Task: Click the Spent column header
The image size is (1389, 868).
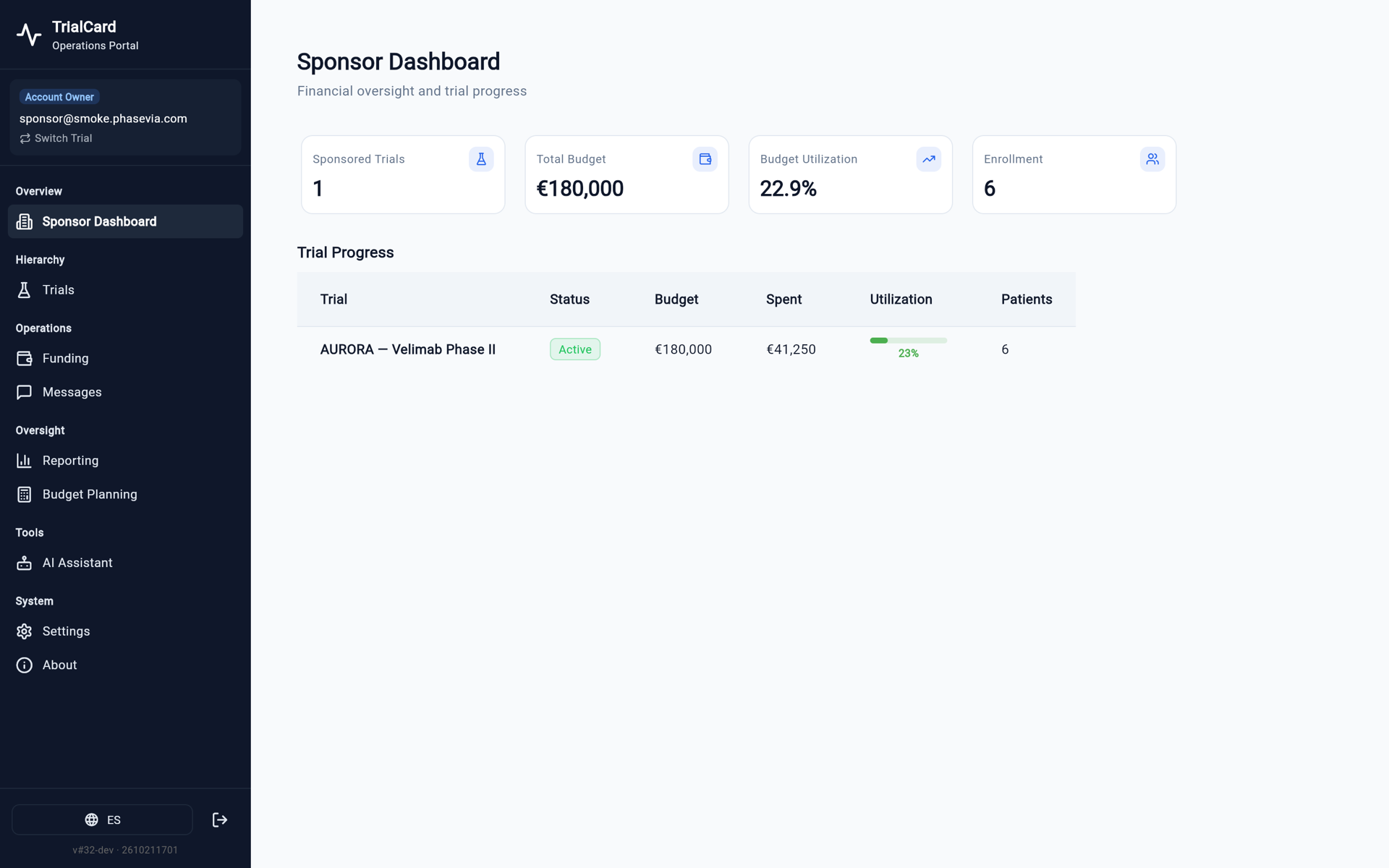Action: 783,299
